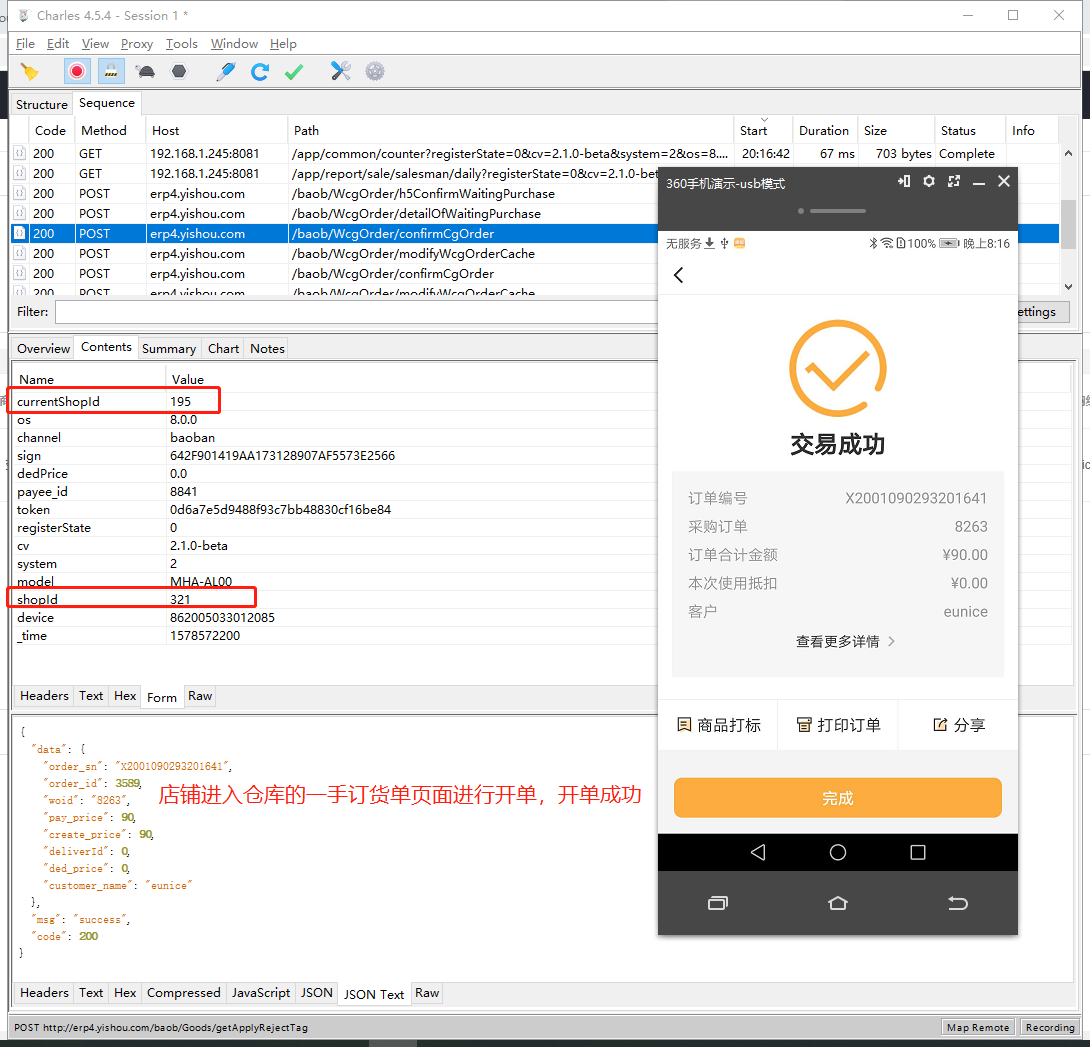This screenshot has height=1047, width=1090.
Task: Click the mirror tool recent-apps icon
Action: click(x=718, y=903)
